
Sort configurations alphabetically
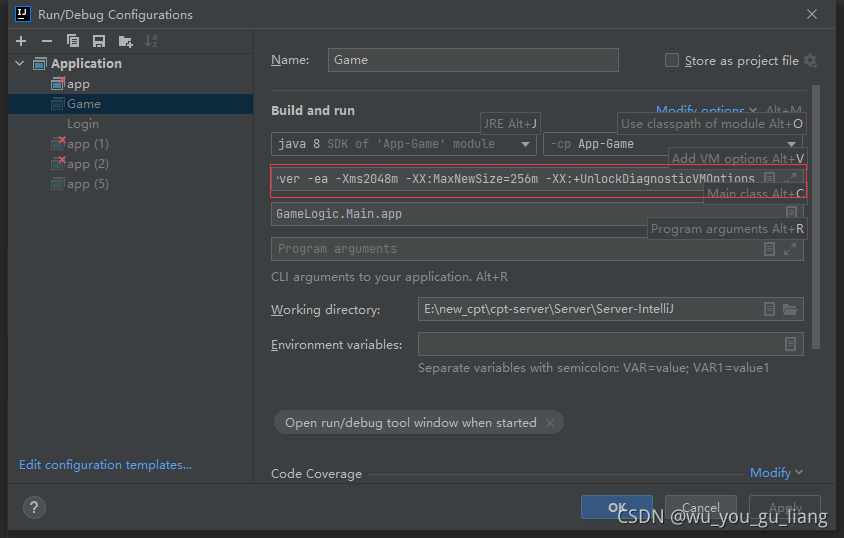click(151, 41)
